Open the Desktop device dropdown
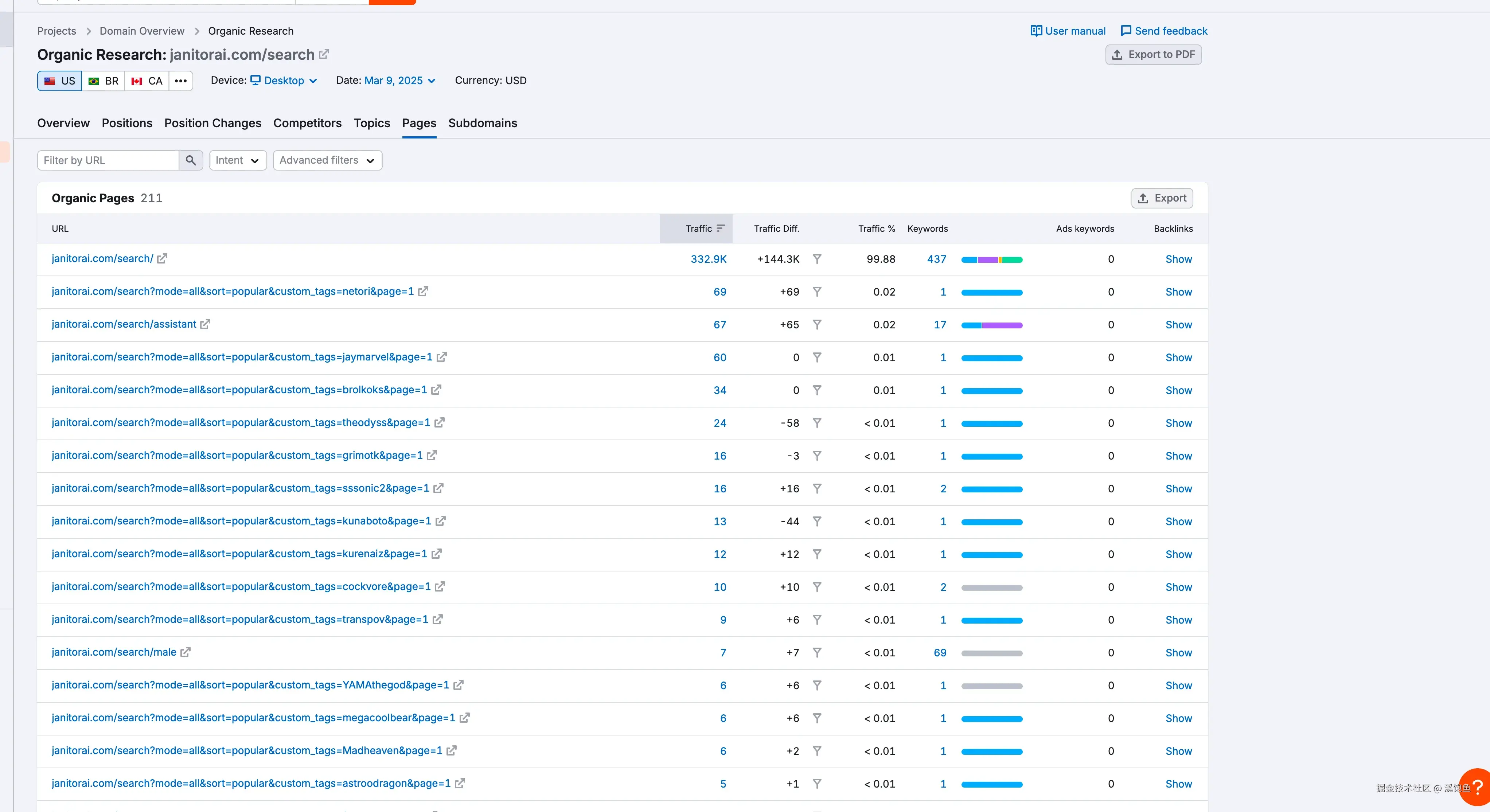This screenshot has width=1490, height=812. click(x=284, y=81)
